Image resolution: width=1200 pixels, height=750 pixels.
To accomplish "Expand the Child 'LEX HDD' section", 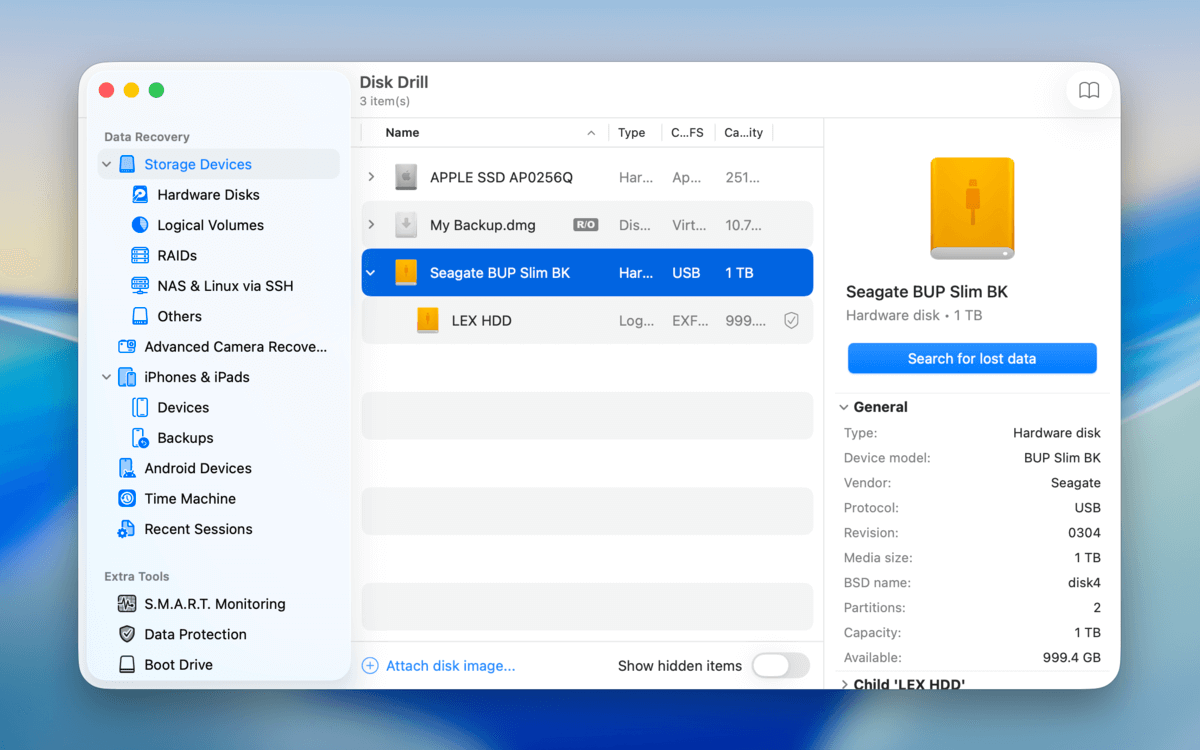I will [x=844, y=685].
